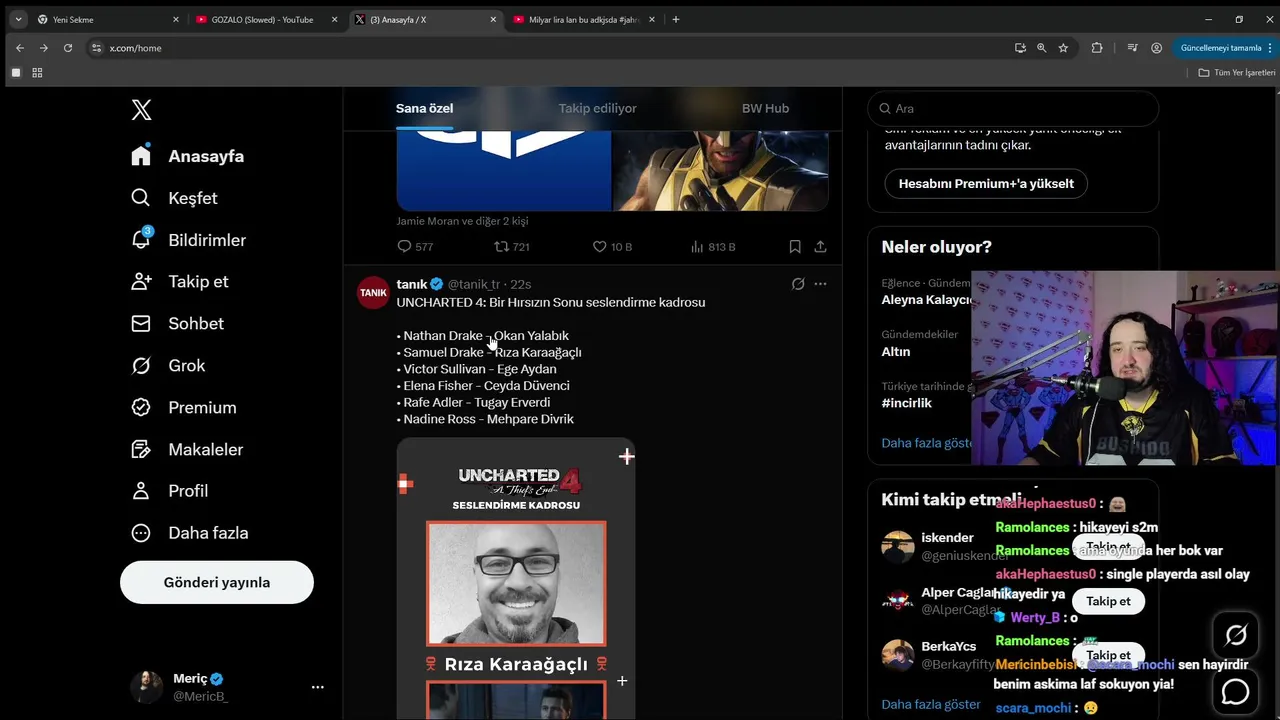Open floating chat bubble button
Screen dimensions: 1280x720
[x=1236, y=691]
